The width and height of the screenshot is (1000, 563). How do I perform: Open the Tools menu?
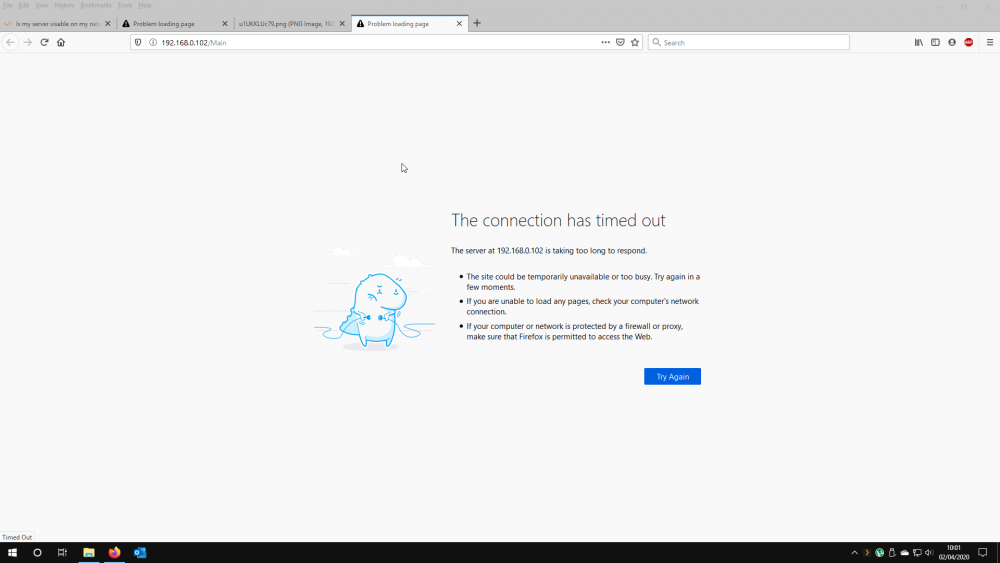click(x=125, y=5)
